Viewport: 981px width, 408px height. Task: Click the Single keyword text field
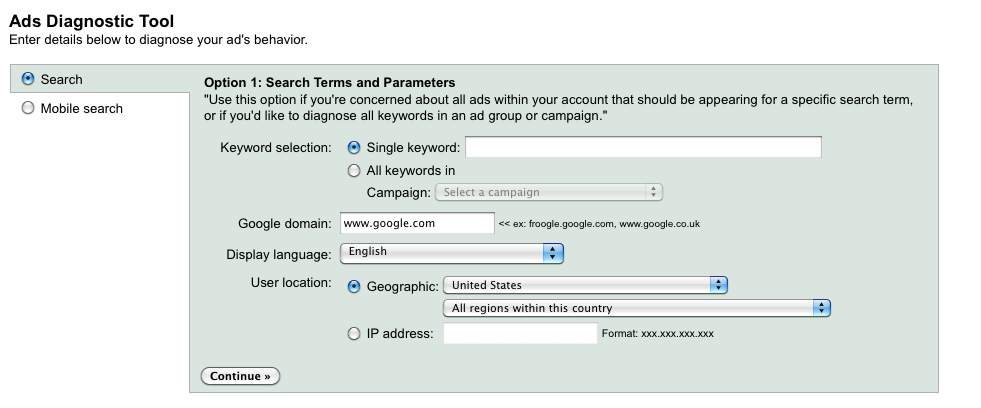click(x=643, y=147)
